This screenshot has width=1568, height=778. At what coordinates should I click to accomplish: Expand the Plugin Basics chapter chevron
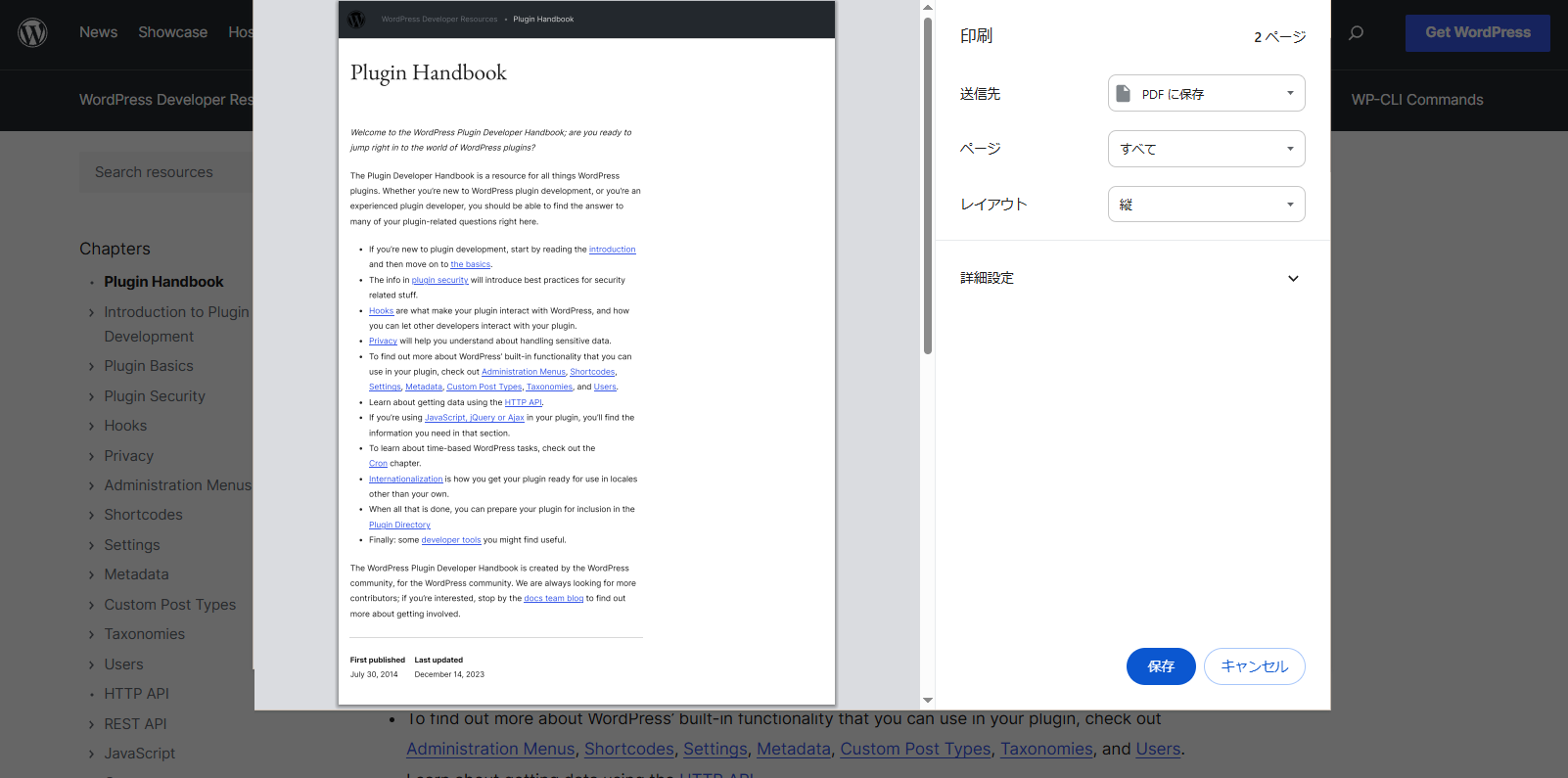coord(92,367)
